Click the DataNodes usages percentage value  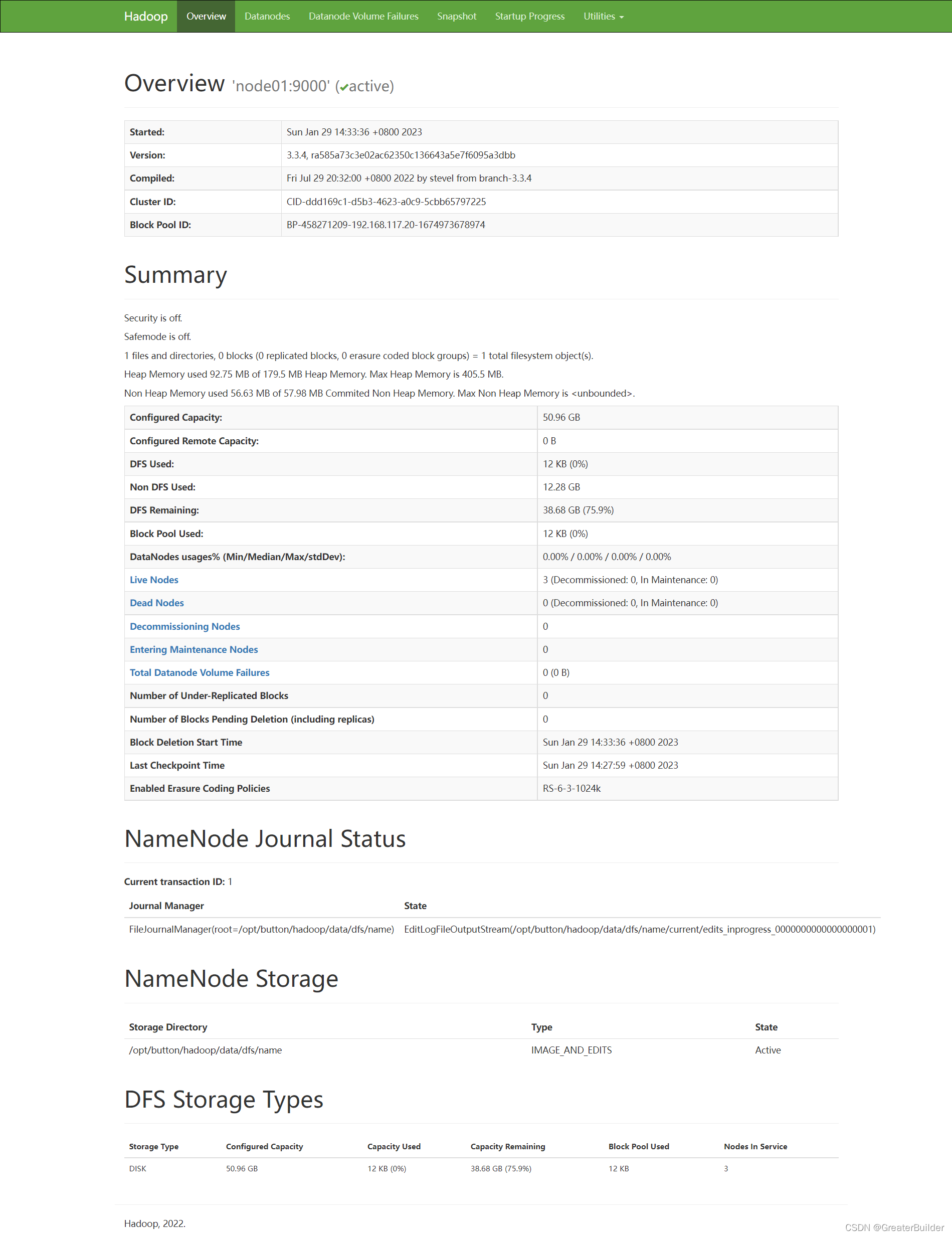pos(607,556)
